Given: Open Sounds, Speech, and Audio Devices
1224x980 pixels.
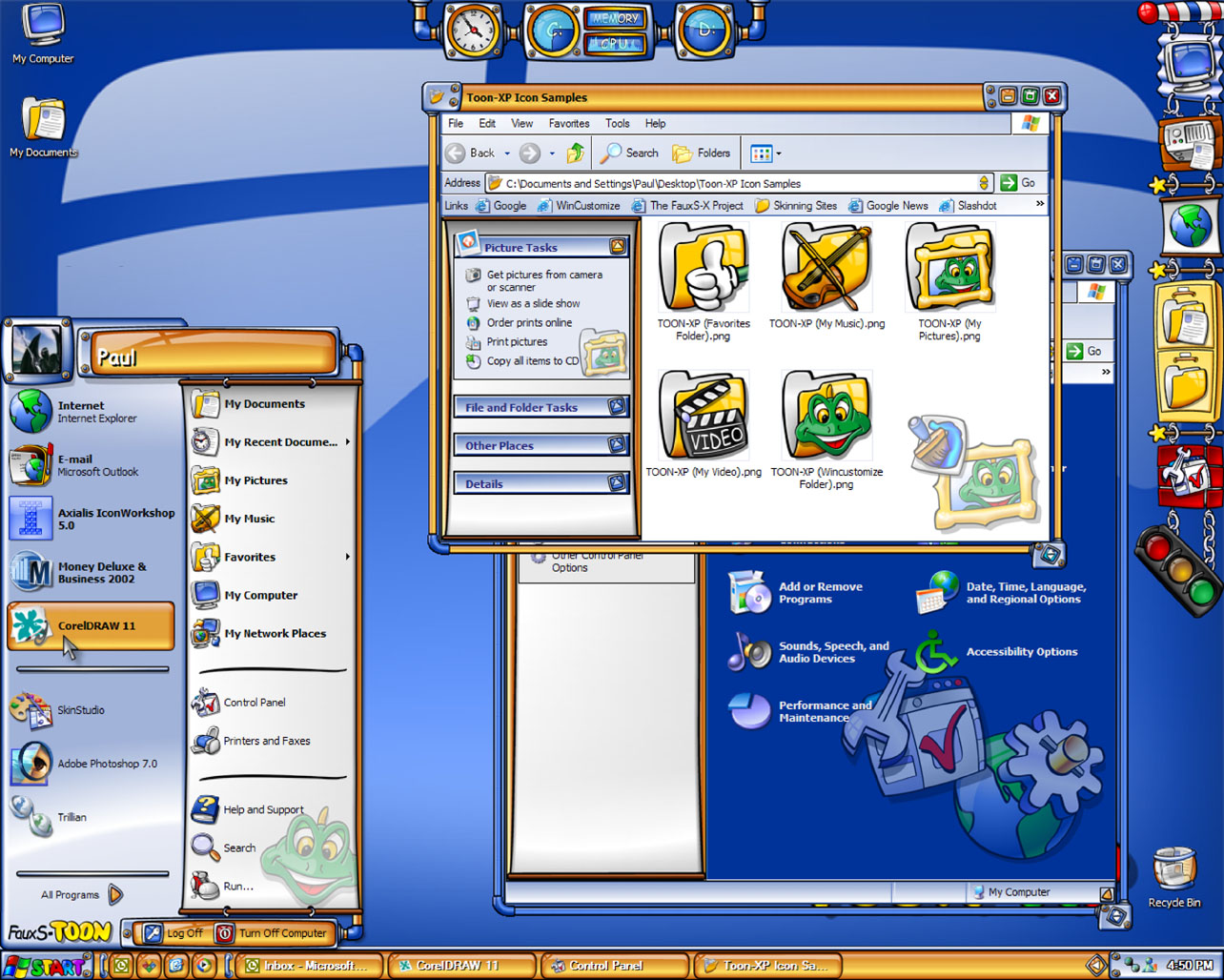Looking at the screenshot, I should pyautogui.click(x=808, y=652).
